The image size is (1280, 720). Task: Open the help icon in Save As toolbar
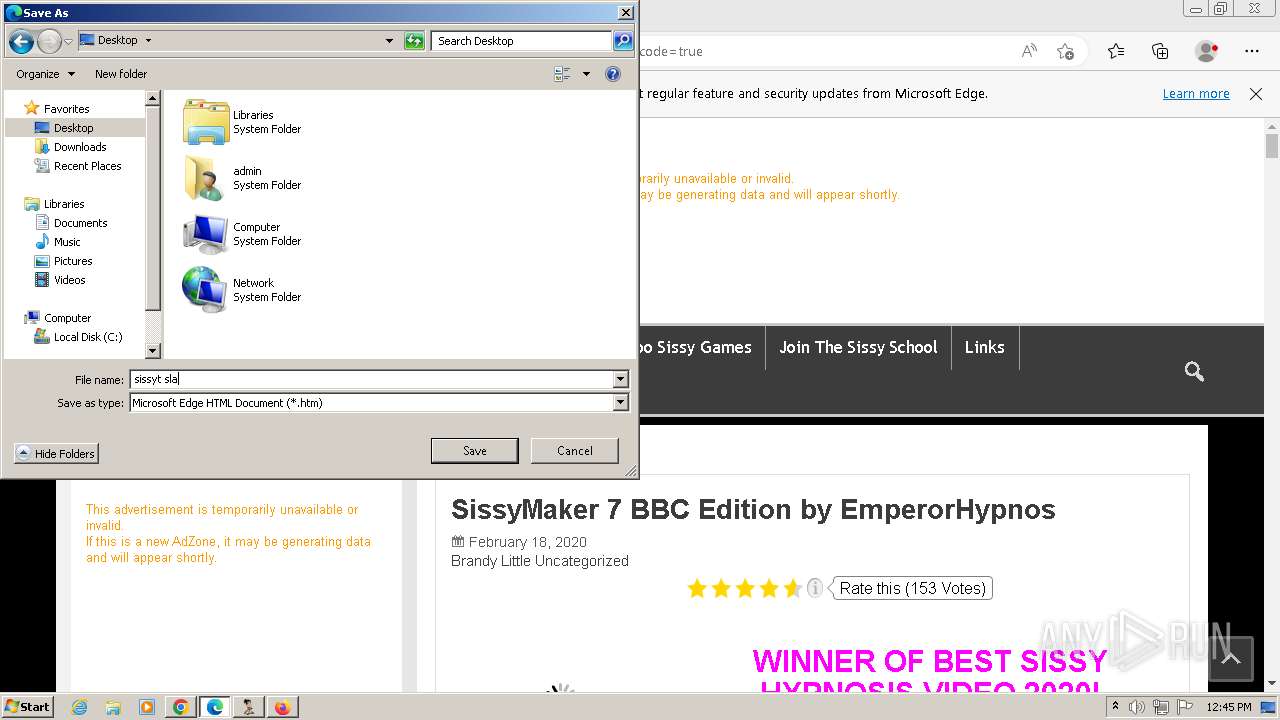point(613,74)
